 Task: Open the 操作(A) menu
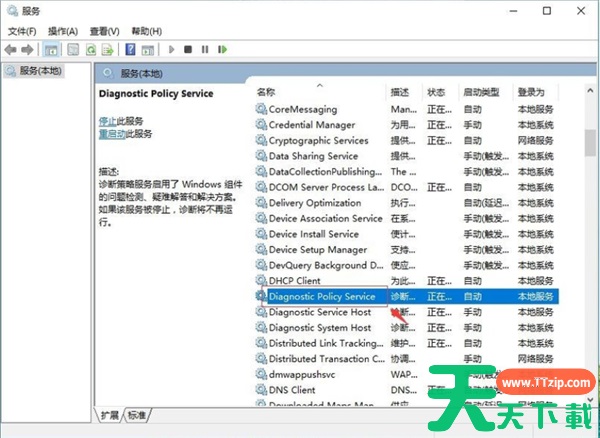point(63,31)
